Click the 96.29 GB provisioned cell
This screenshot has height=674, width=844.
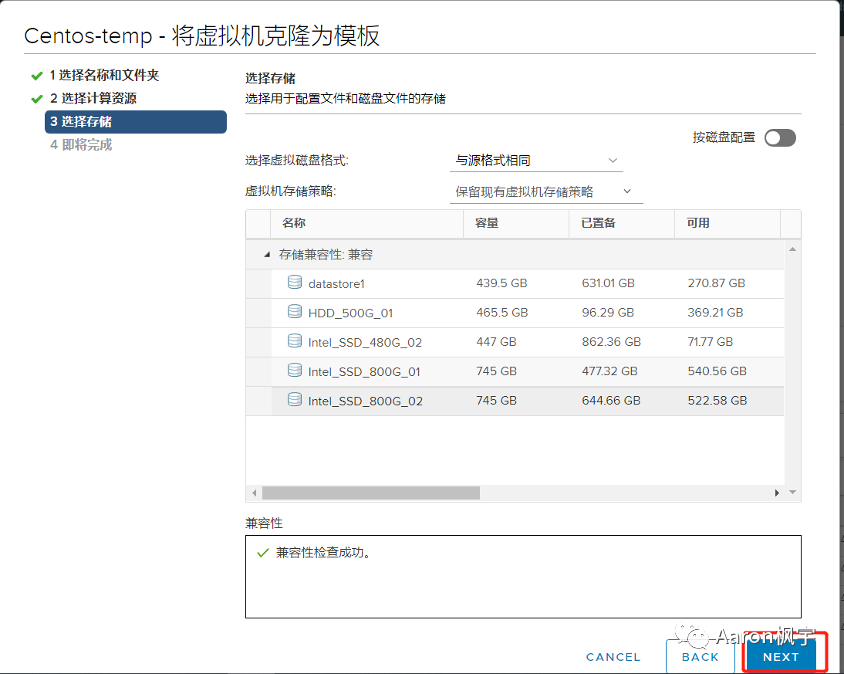(x=608, y=312)
